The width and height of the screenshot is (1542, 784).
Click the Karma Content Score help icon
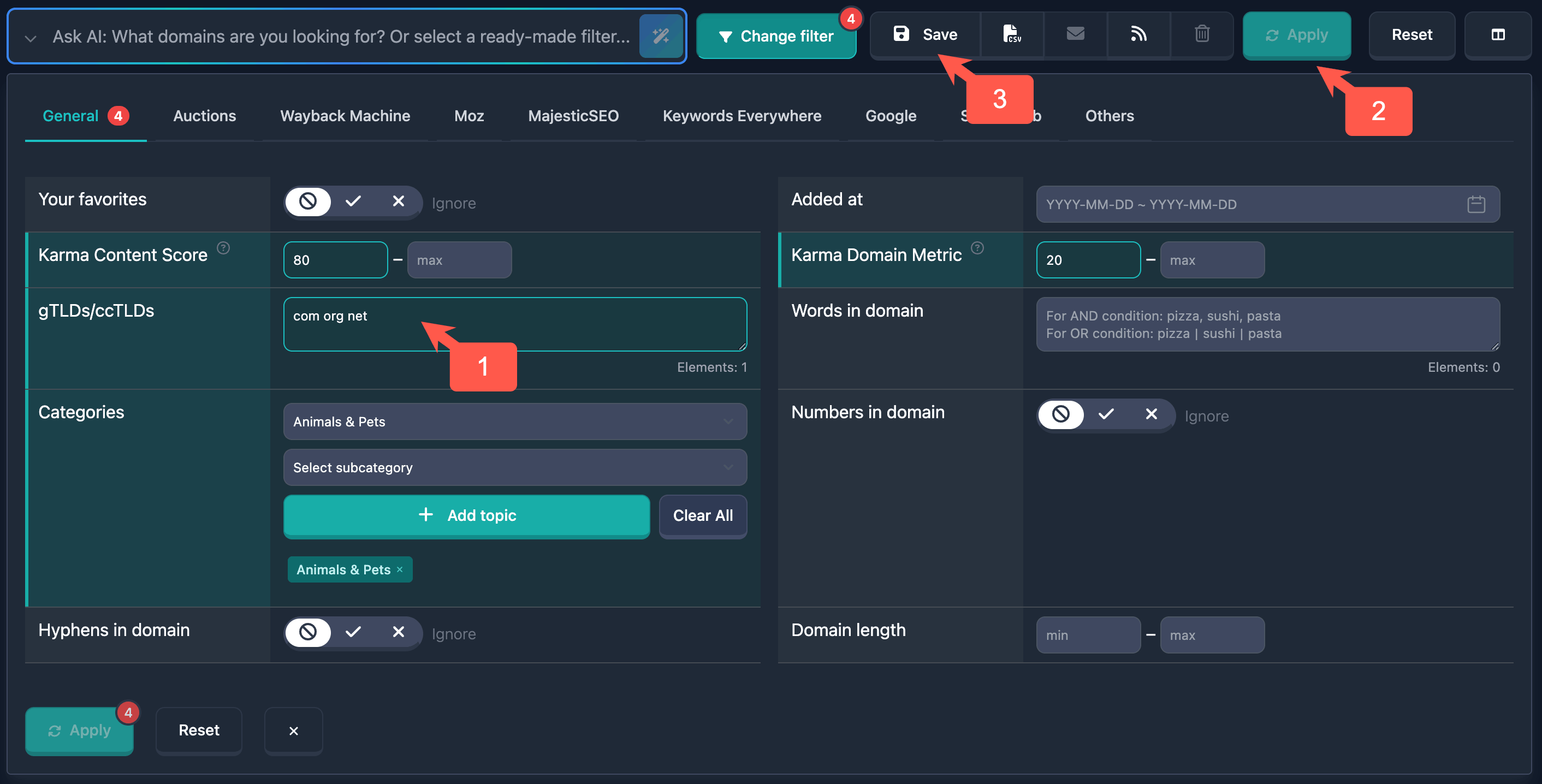(x=223, y=248)
